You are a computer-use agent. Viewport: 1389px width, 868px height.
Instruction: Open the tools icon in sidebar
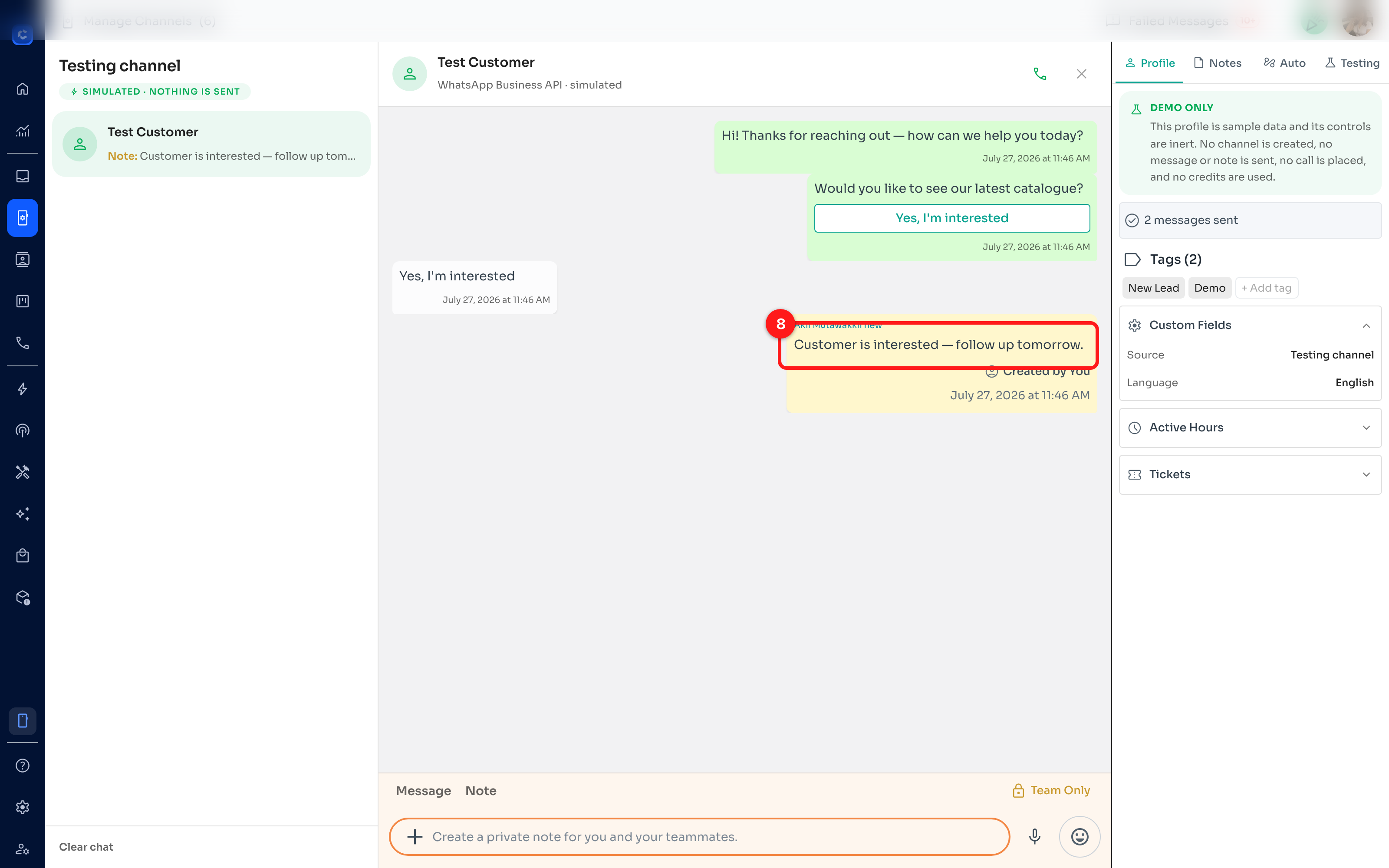point(23,472)
